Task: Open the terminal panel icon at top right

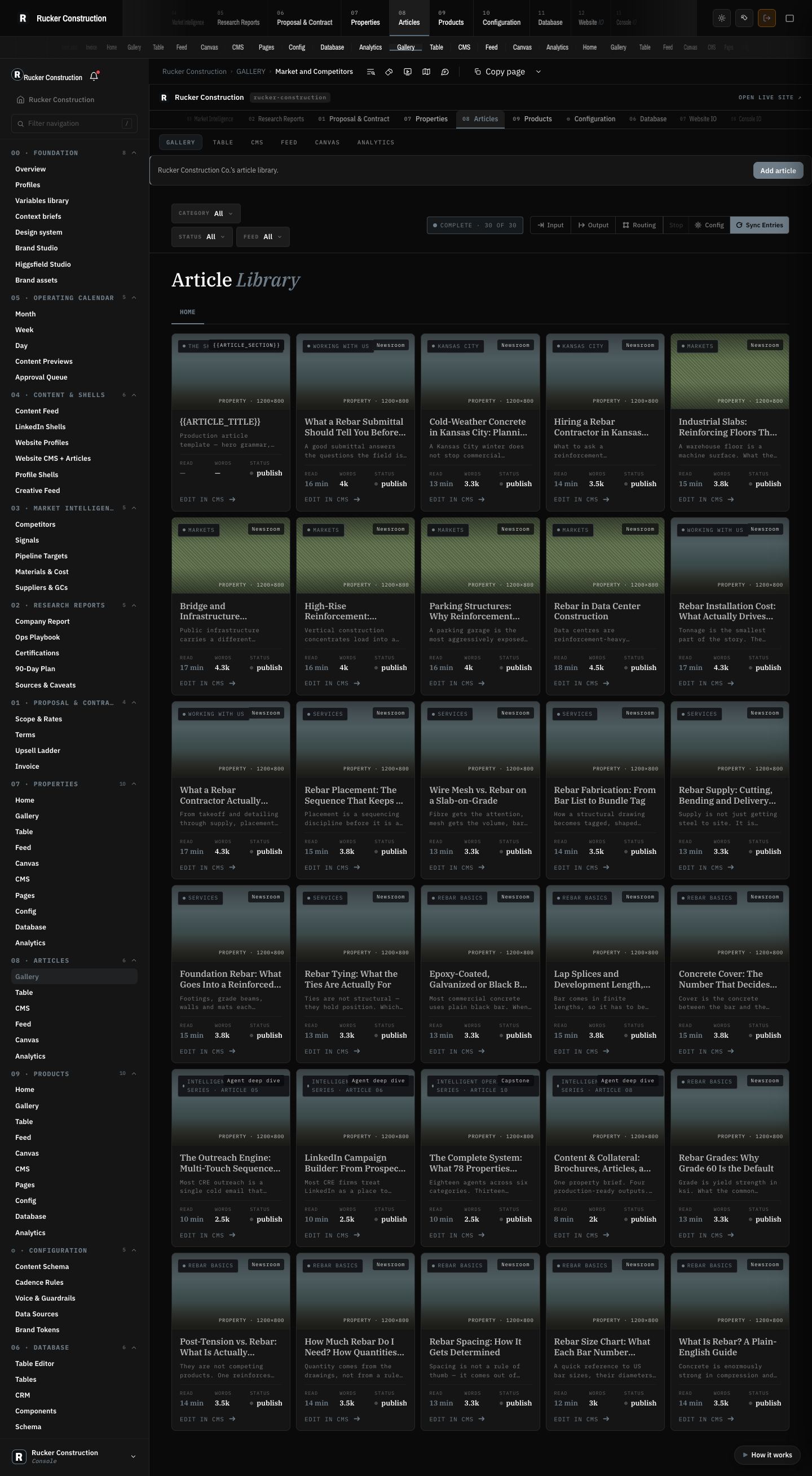Action: point(789,19)
